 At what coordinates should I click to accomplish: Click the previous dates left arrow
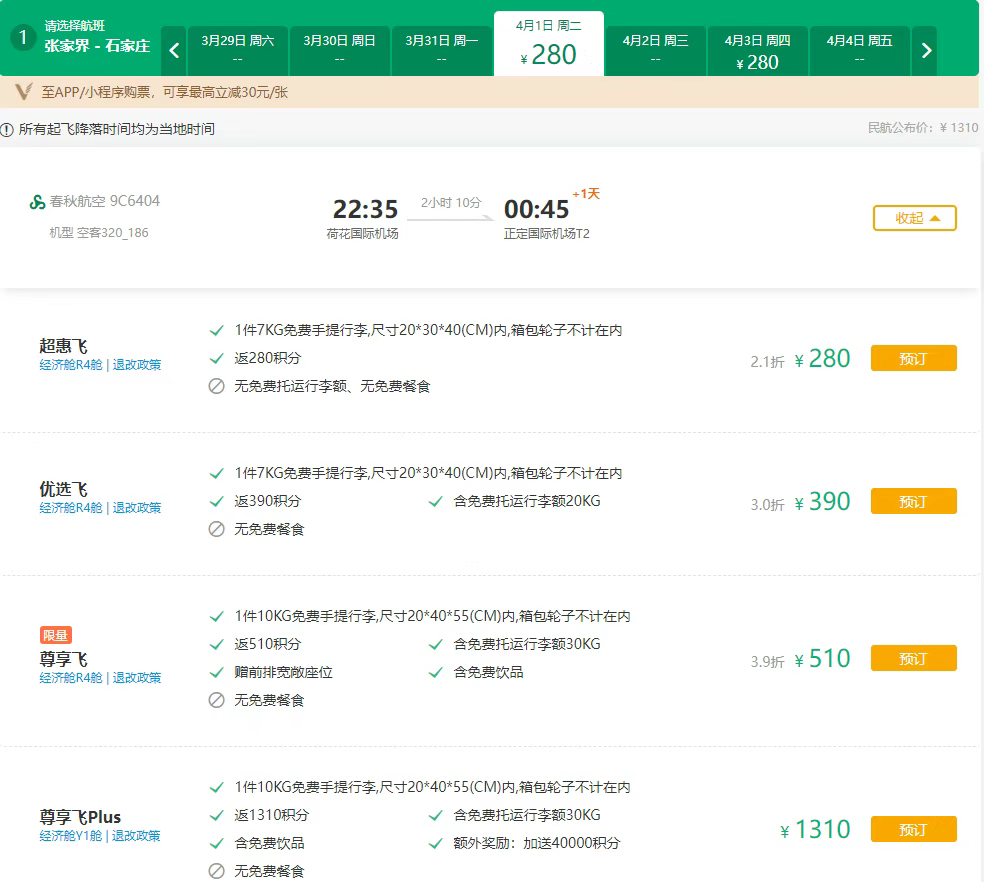pos(174,51)
